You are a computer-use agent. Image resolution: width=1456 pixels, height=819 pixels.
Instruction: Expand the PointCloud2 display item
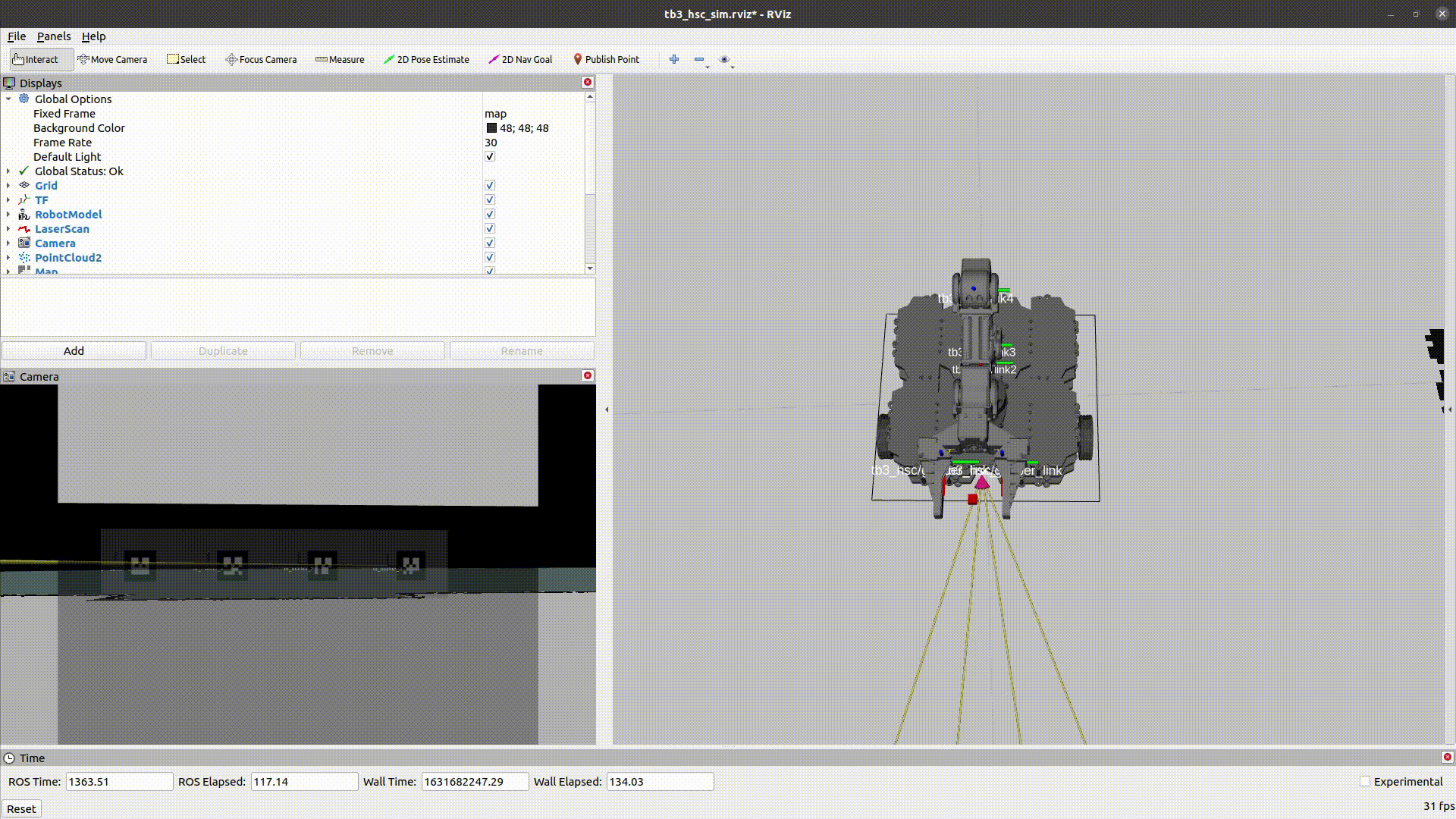[8, 258]
